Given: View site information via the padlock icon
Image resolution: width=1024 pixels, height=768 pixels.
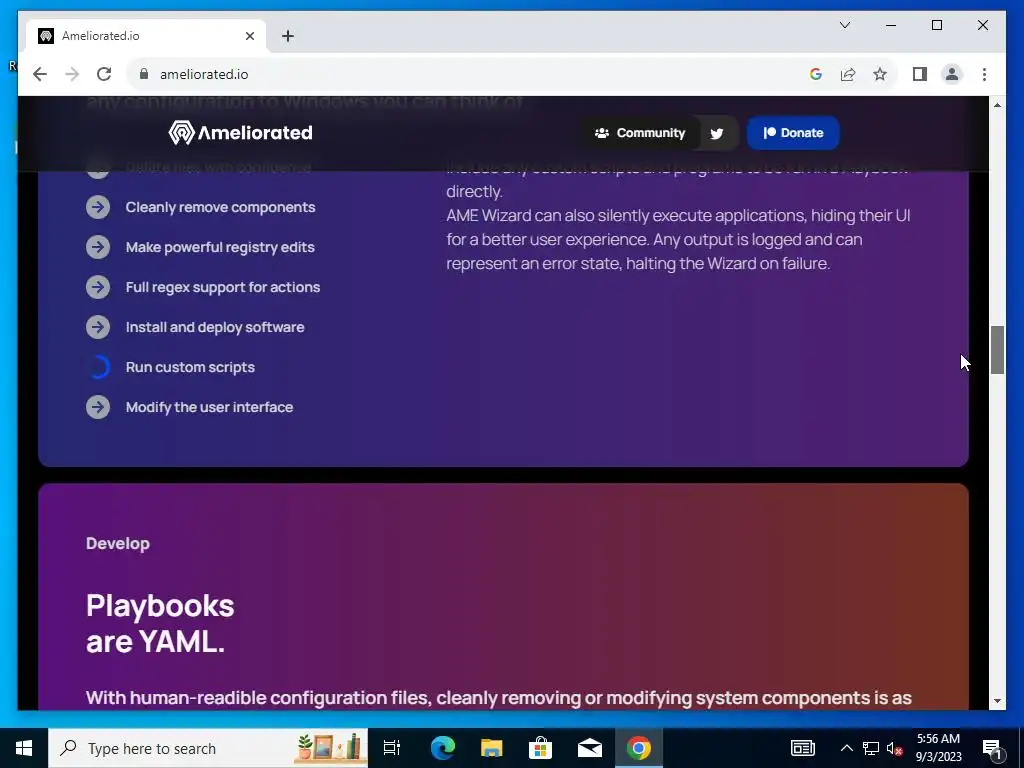Looking at the screenshot, I should 144,74.
